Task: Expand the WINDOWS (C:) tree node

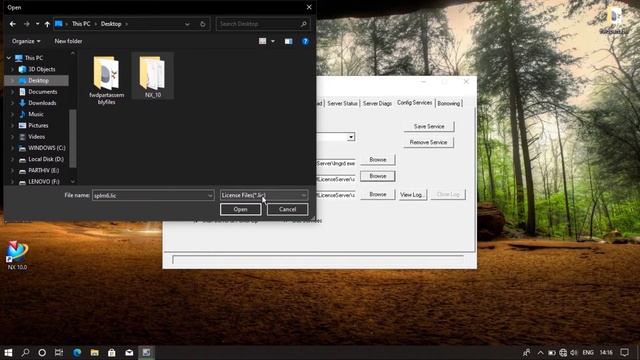Action: click(x=12, y=148)
